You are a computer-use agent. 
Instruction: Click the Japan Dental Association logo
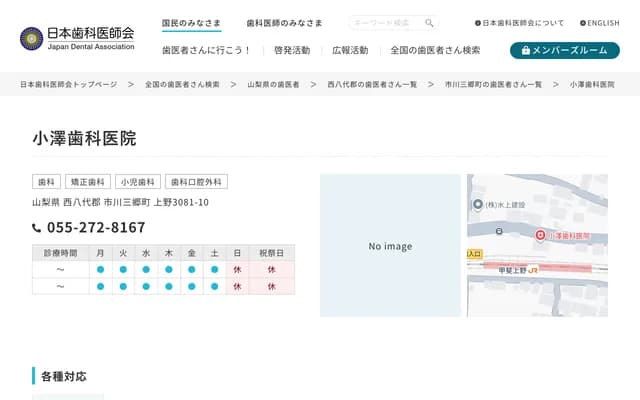(x=76, y=38)
